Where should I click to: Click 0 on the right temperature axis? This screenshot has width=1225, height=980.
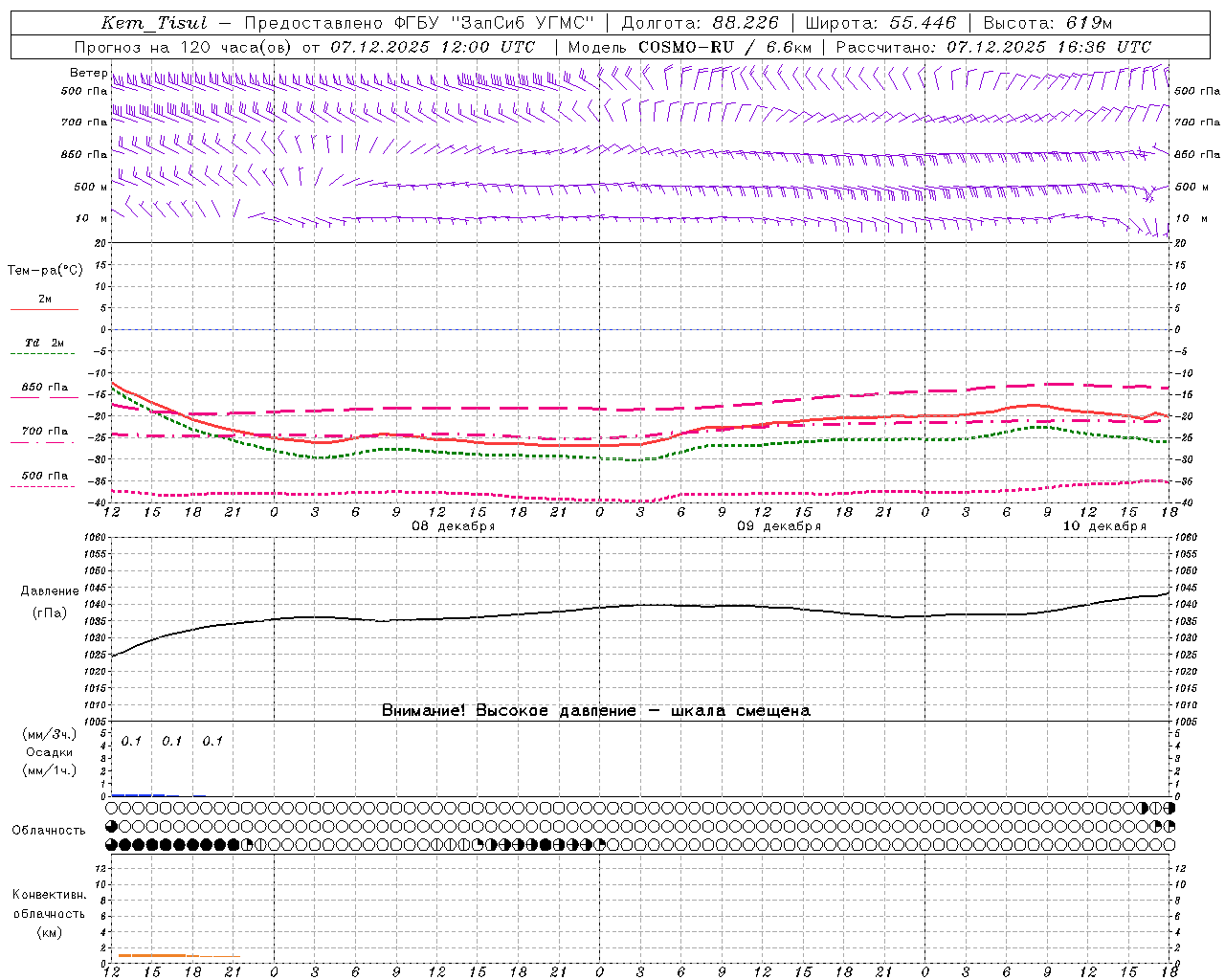tap(1178, 329)
